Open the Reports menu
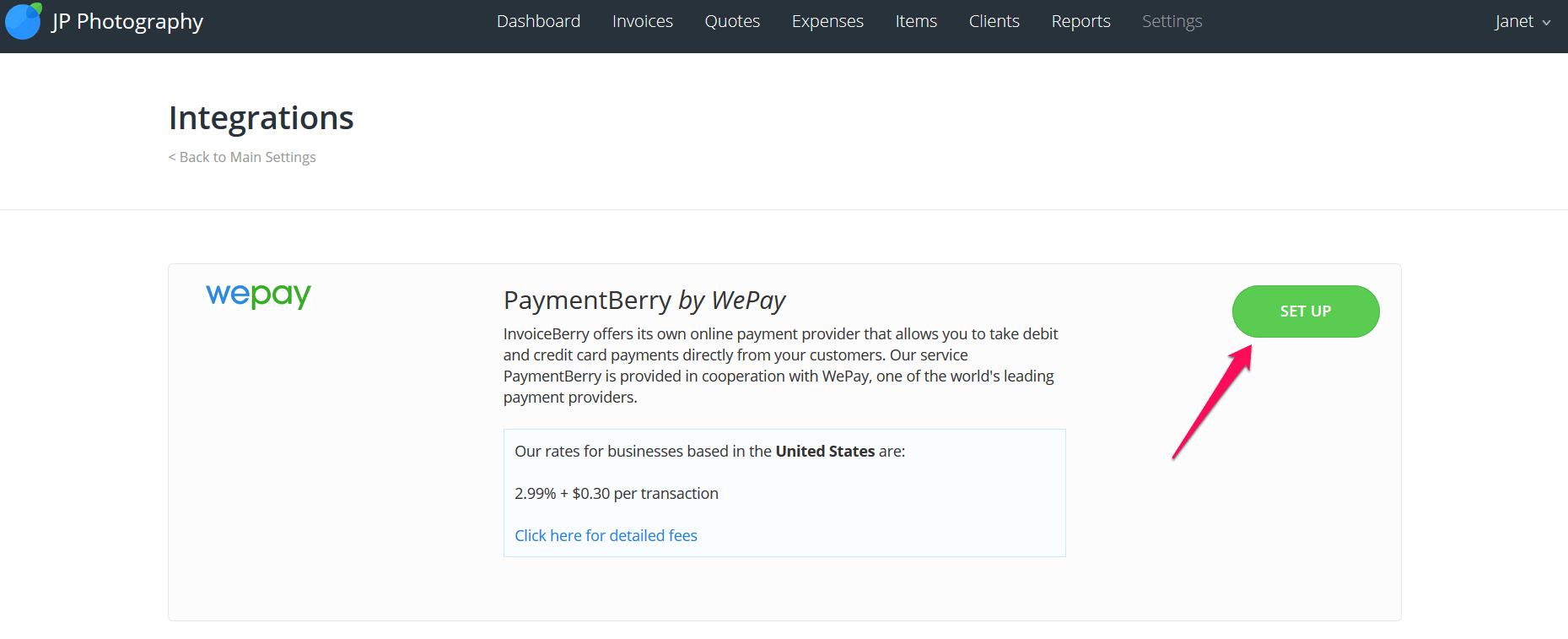 pos(1080,21)
